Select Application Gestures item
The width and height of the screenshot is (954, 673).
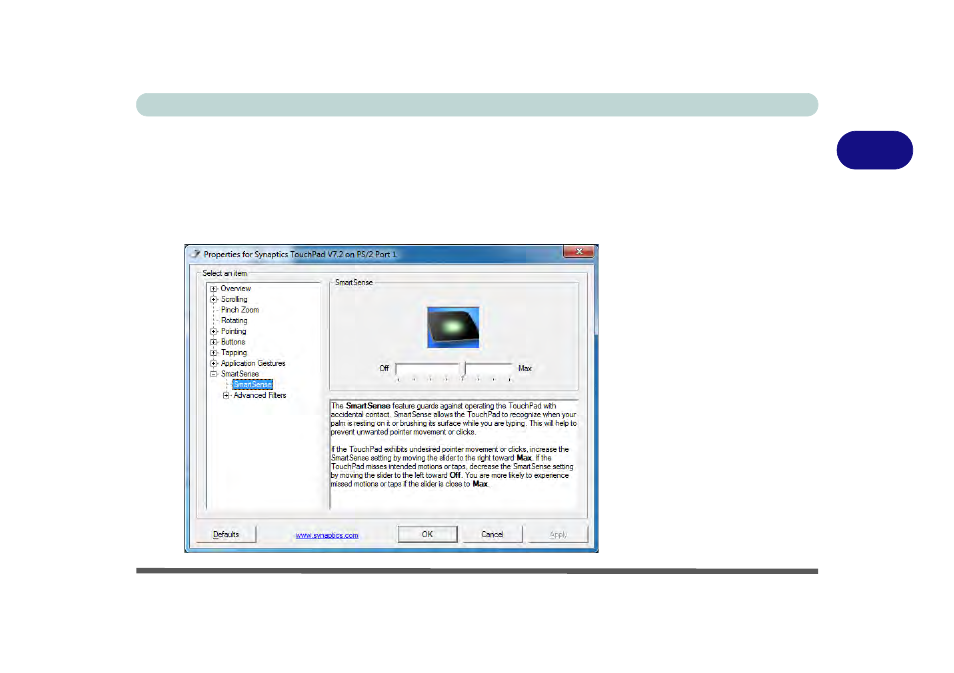[253, 363]
